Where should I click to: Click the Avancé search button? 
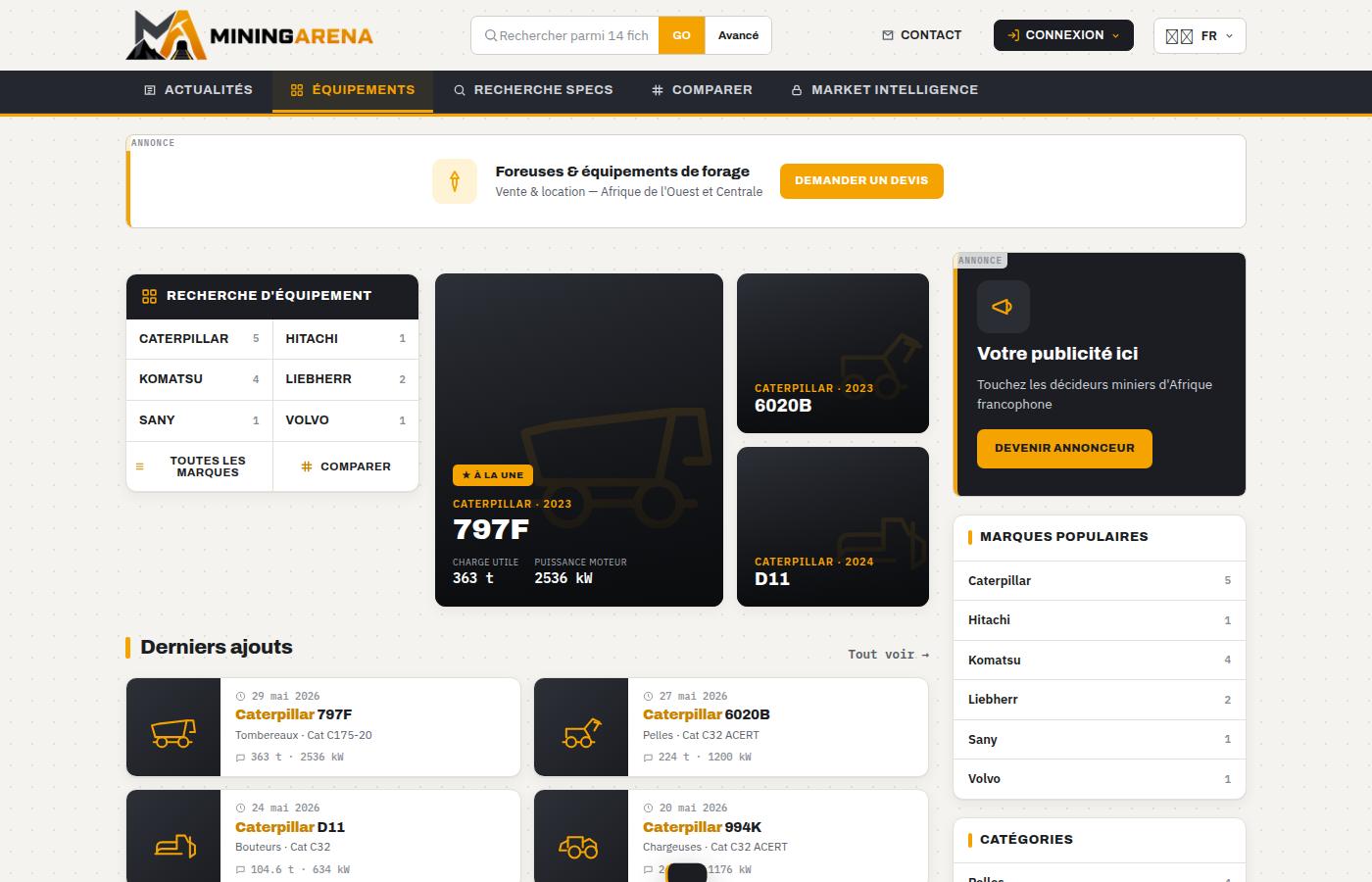pyautogui.click(x=738, y=35)
